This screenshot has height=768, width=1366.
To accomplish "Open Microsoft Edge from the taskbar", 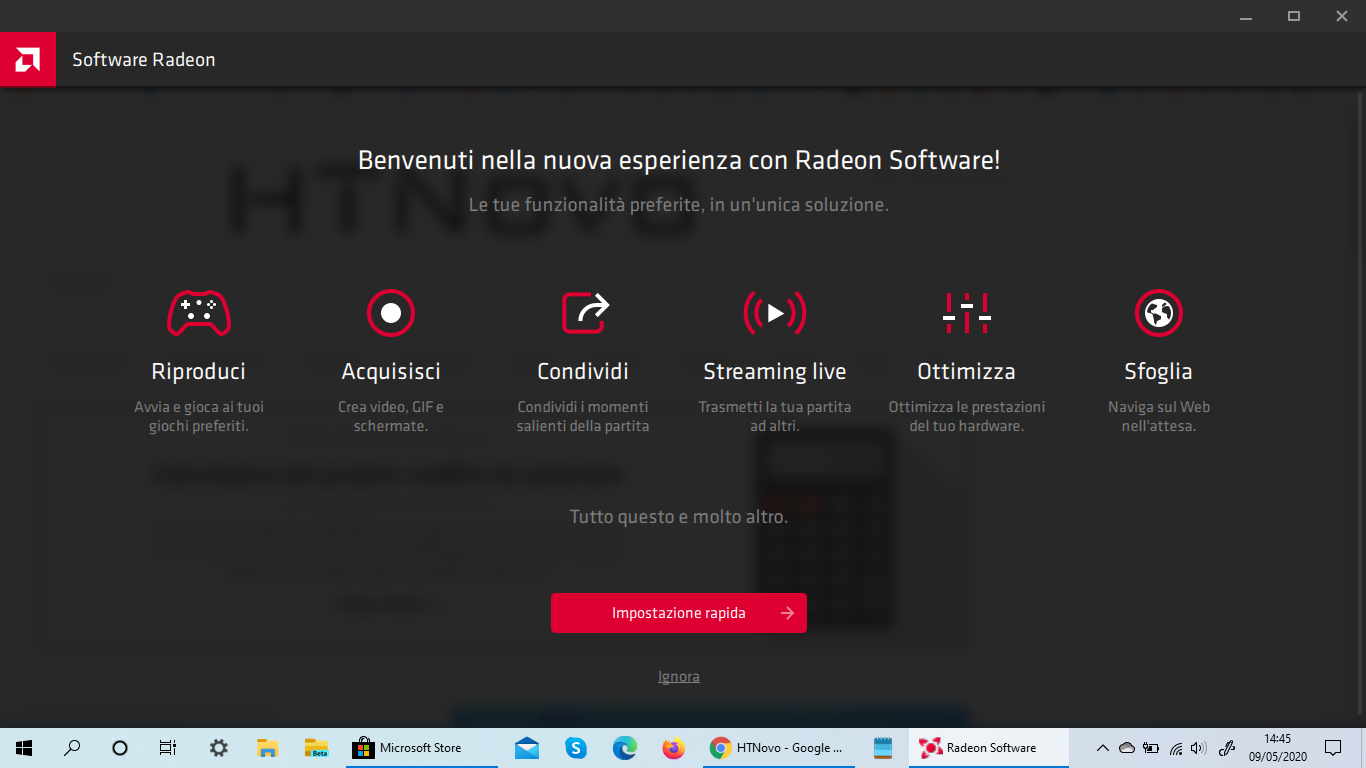I will point(625,748).
